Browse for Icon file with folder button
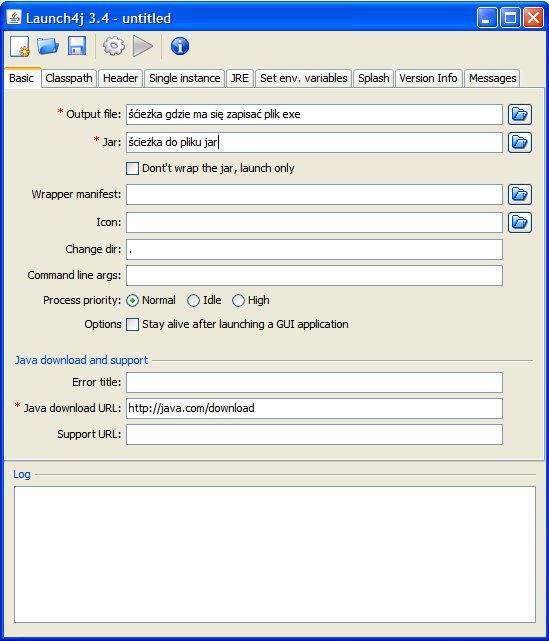Viewport: 549px width, 641px height. point(520,222)
